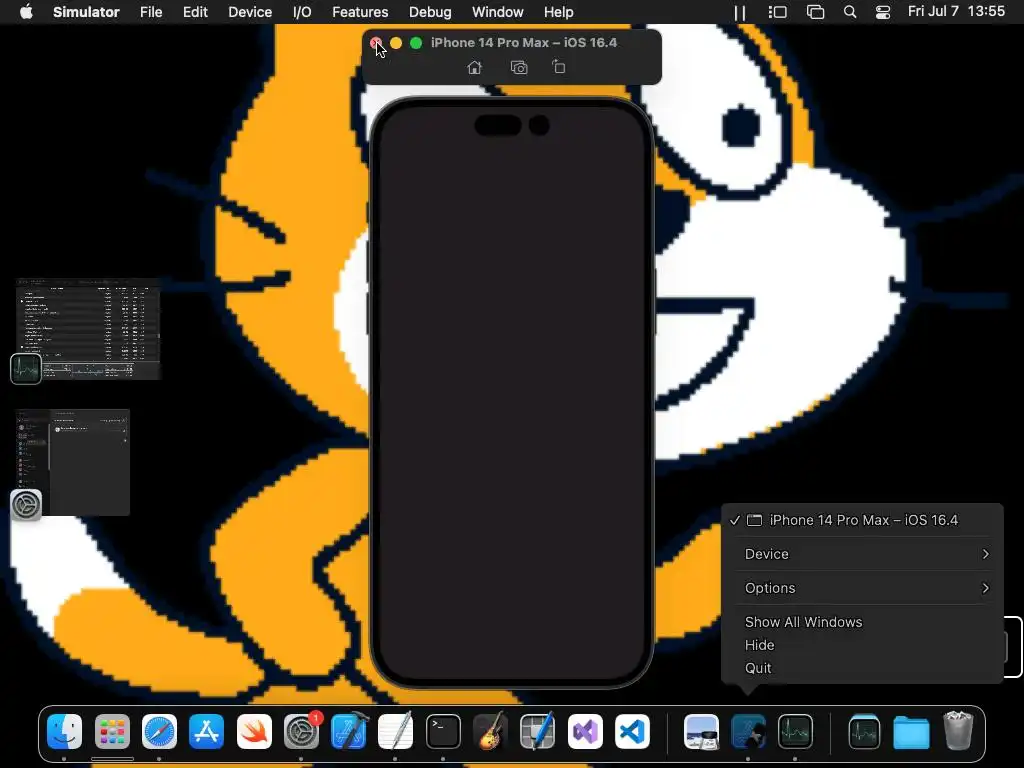This screenshot has width=1024, height=768.
Task: Click the screen mirroring icon in menu bar
Action: click(815, 12)
